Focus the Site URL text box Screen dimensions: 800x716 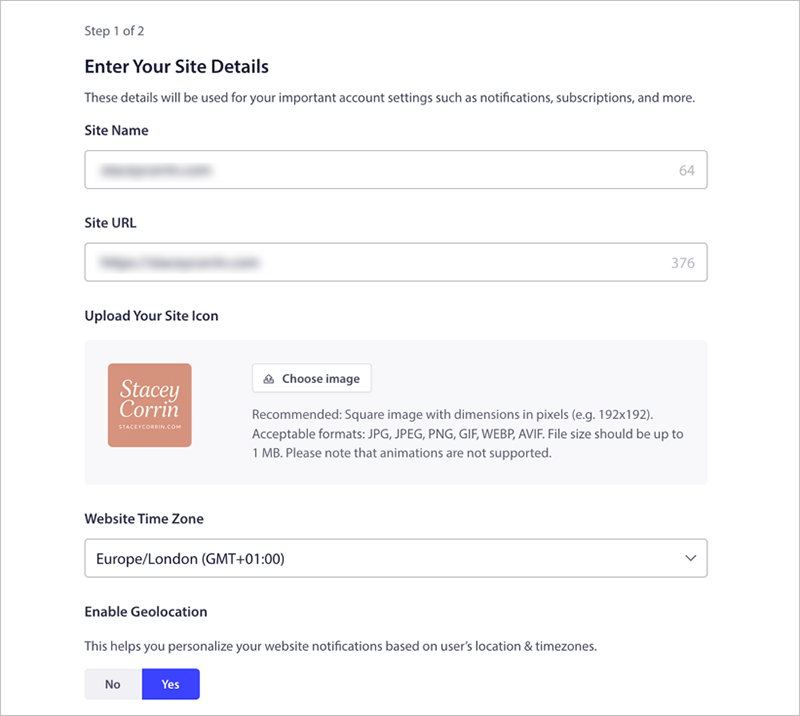380,263
